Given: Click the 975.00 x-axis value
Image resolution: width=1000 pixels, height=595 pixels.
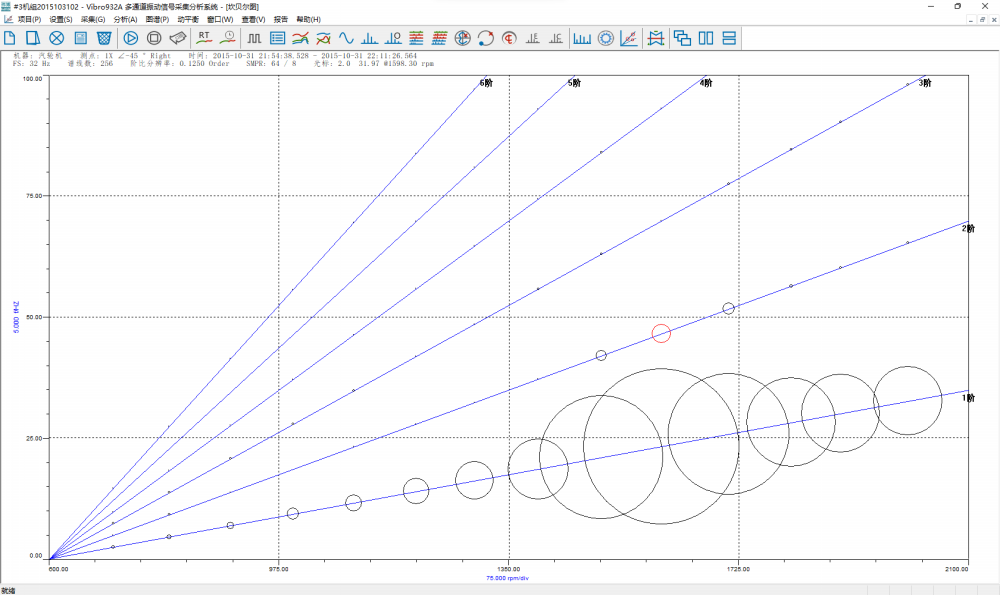Looking at the screenshot, I should [279, 569].
